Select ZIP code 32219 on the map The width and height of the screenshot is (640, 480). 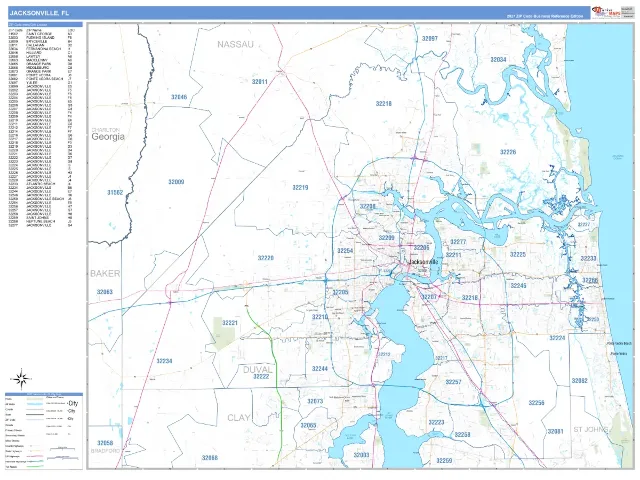click(300, 188)
